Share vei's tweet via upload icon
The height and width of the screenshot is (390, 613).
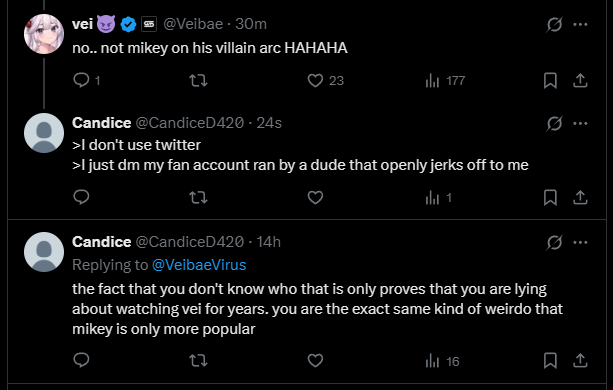[580, 81]
